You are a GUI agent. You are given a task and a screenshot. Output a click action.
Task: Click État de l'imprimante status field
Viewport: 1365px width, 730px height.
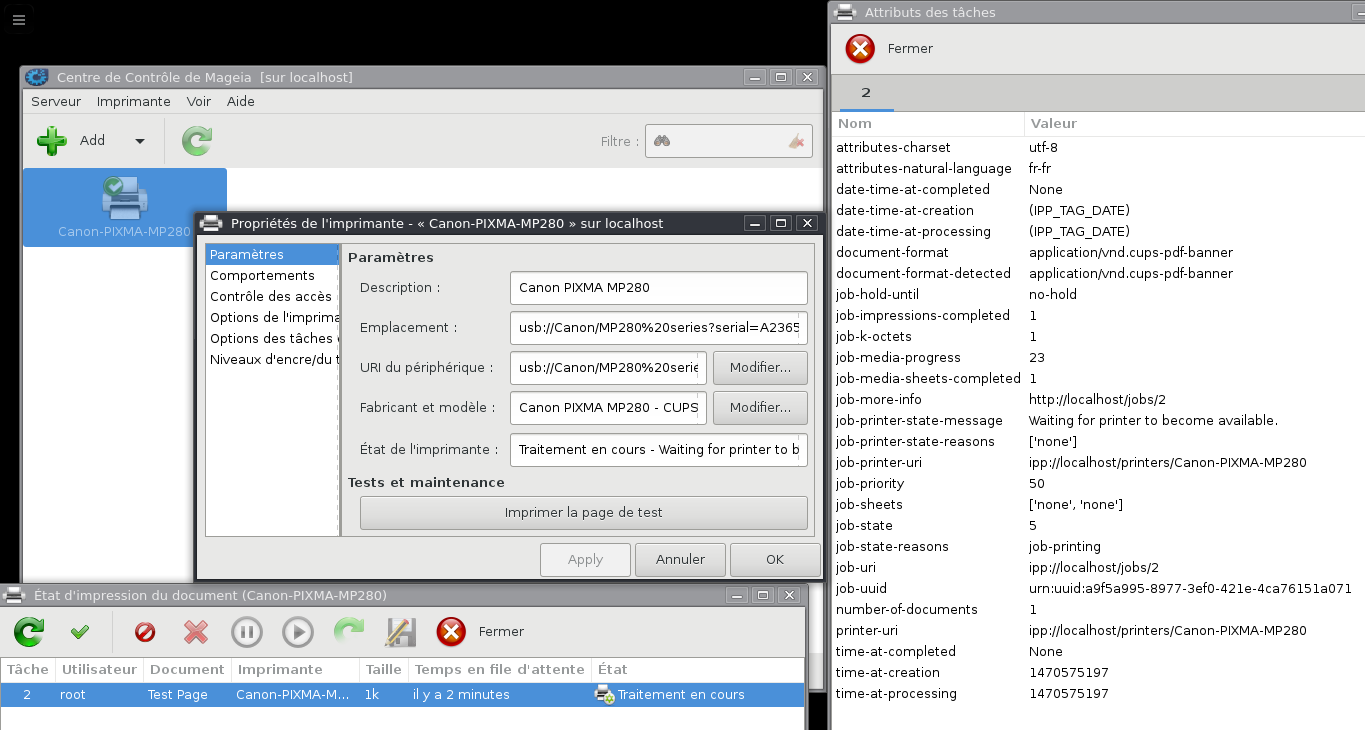pyautogui.click(x=658, y=449)
